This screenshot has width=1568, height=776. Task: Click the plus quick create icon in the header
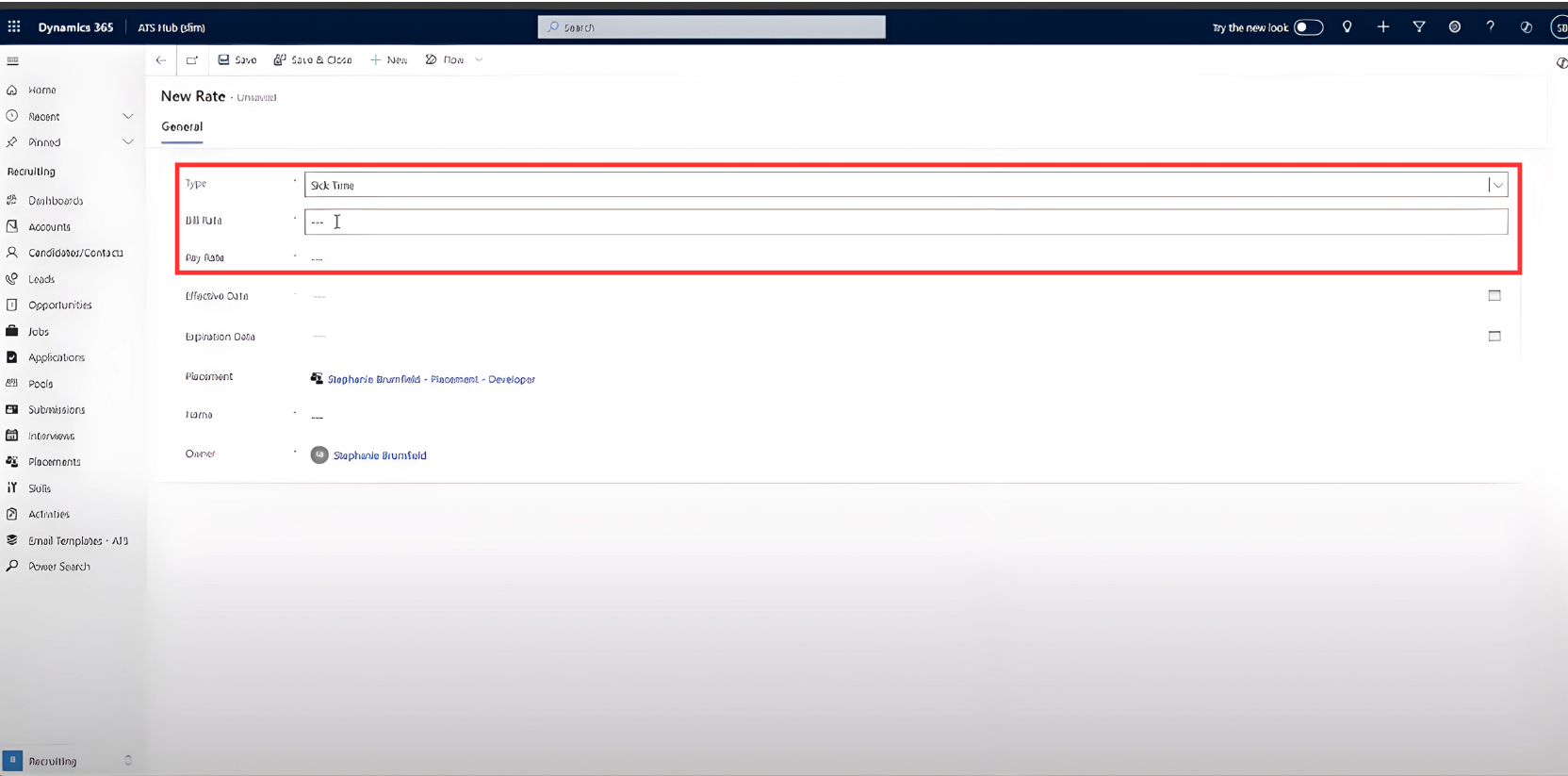click(x=1383, y=27)
